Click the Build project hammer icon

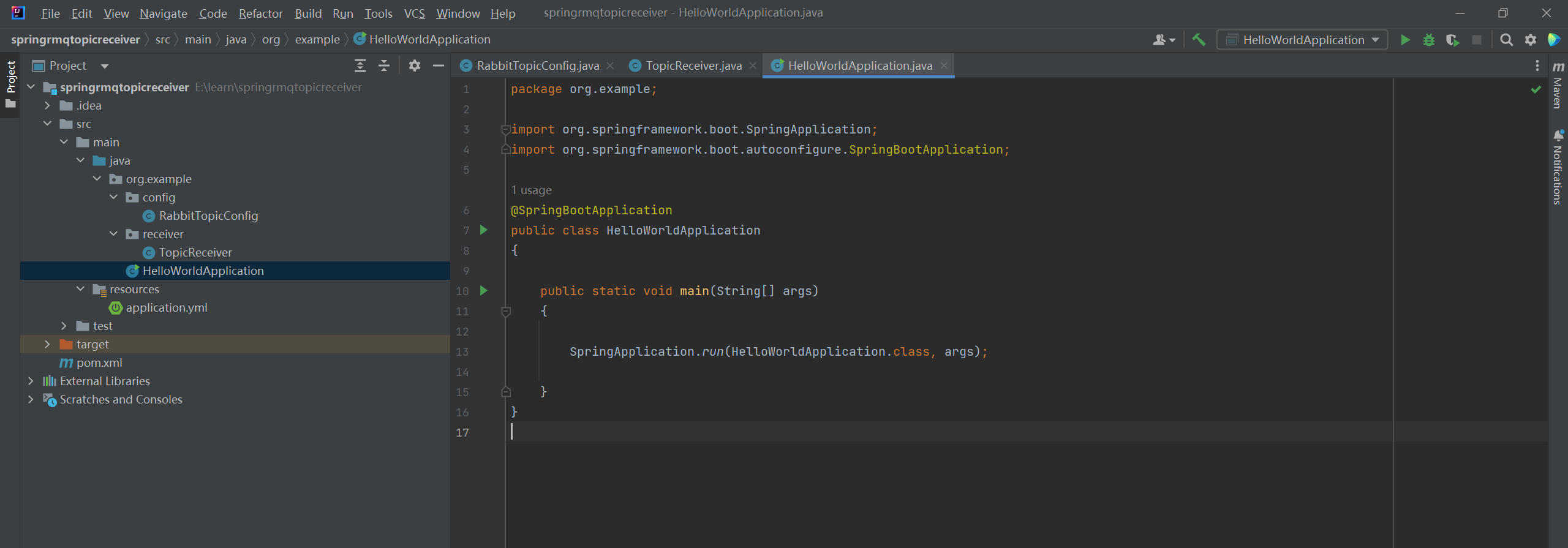[x=1199, y=40]
